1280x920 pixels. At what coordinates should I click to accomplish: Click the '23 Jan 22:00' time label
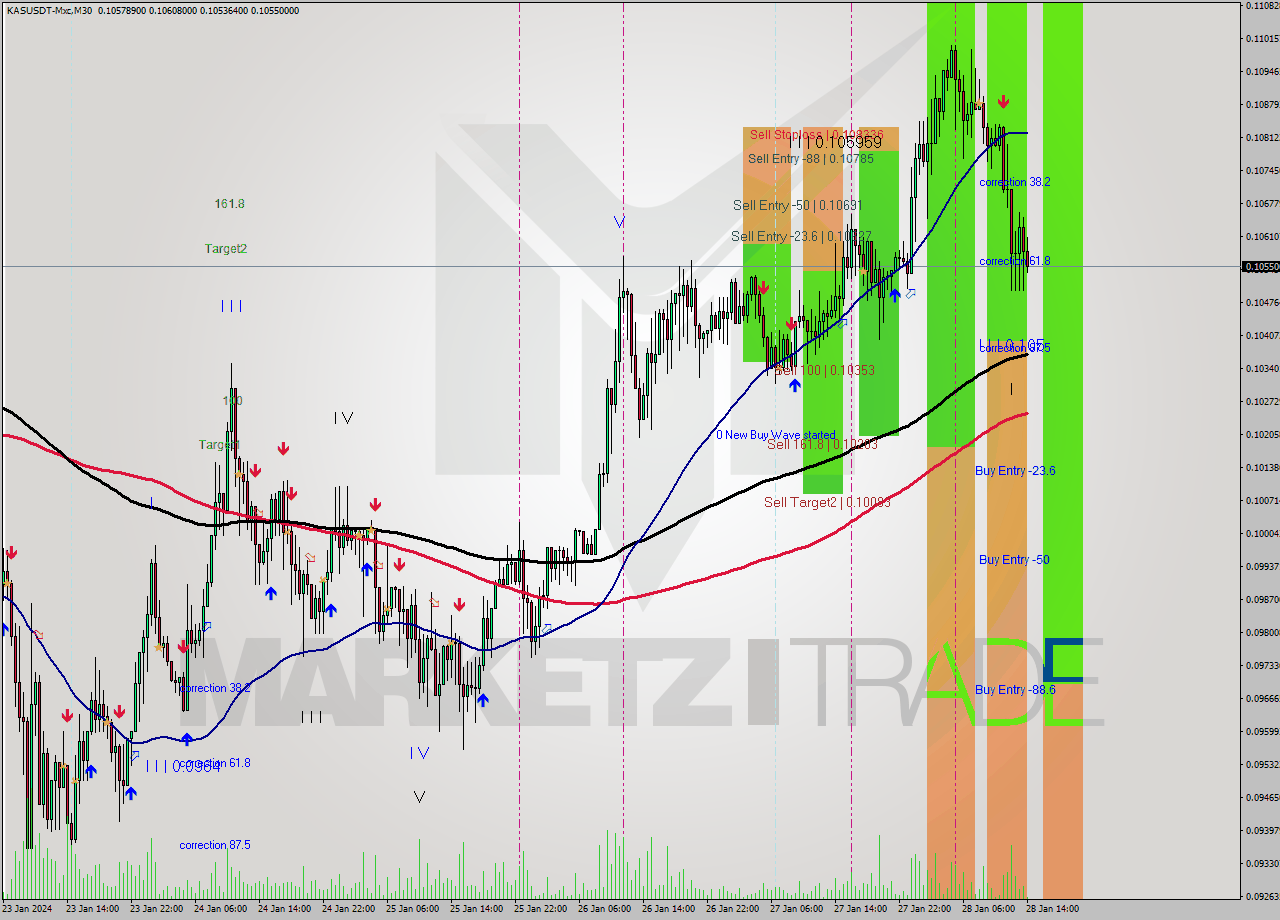[157, 910]
